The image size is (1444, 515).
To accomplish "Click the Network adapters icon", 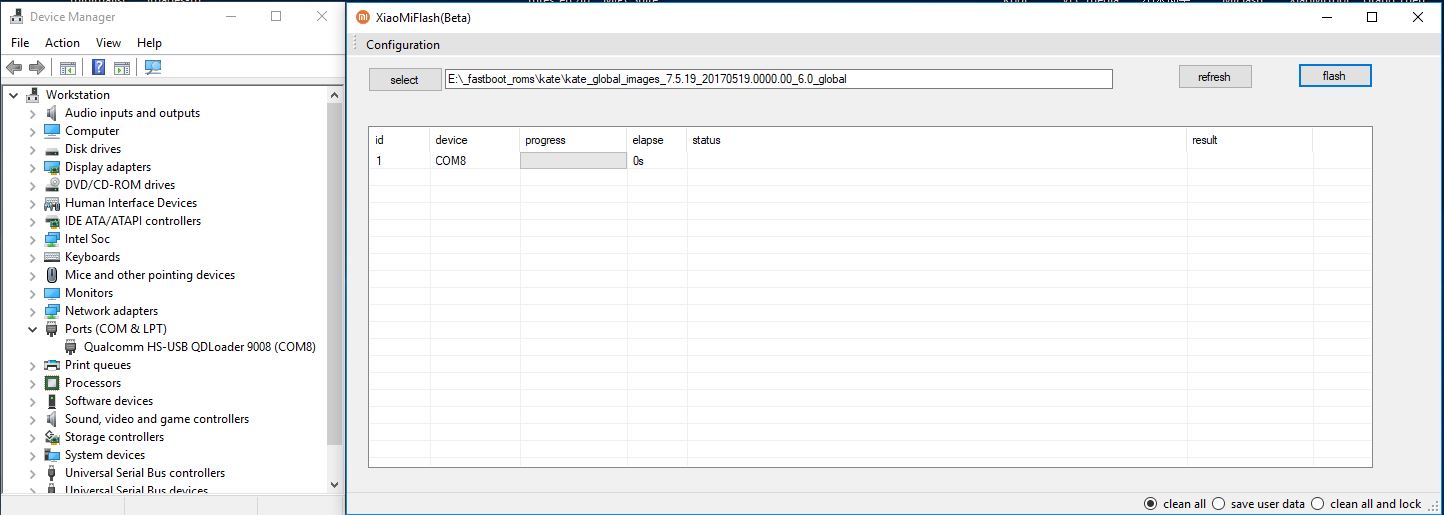I will click(x=52, y=311).
